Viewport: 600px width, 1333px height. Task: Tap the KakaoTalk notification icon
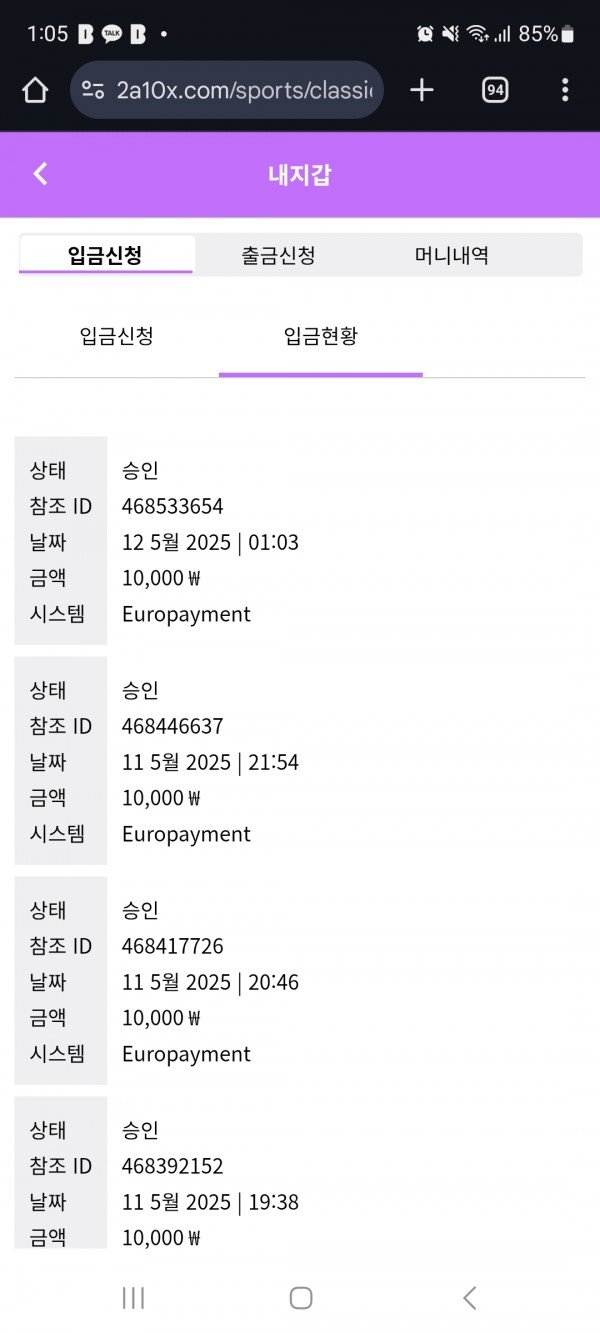[x=112, y=34]
